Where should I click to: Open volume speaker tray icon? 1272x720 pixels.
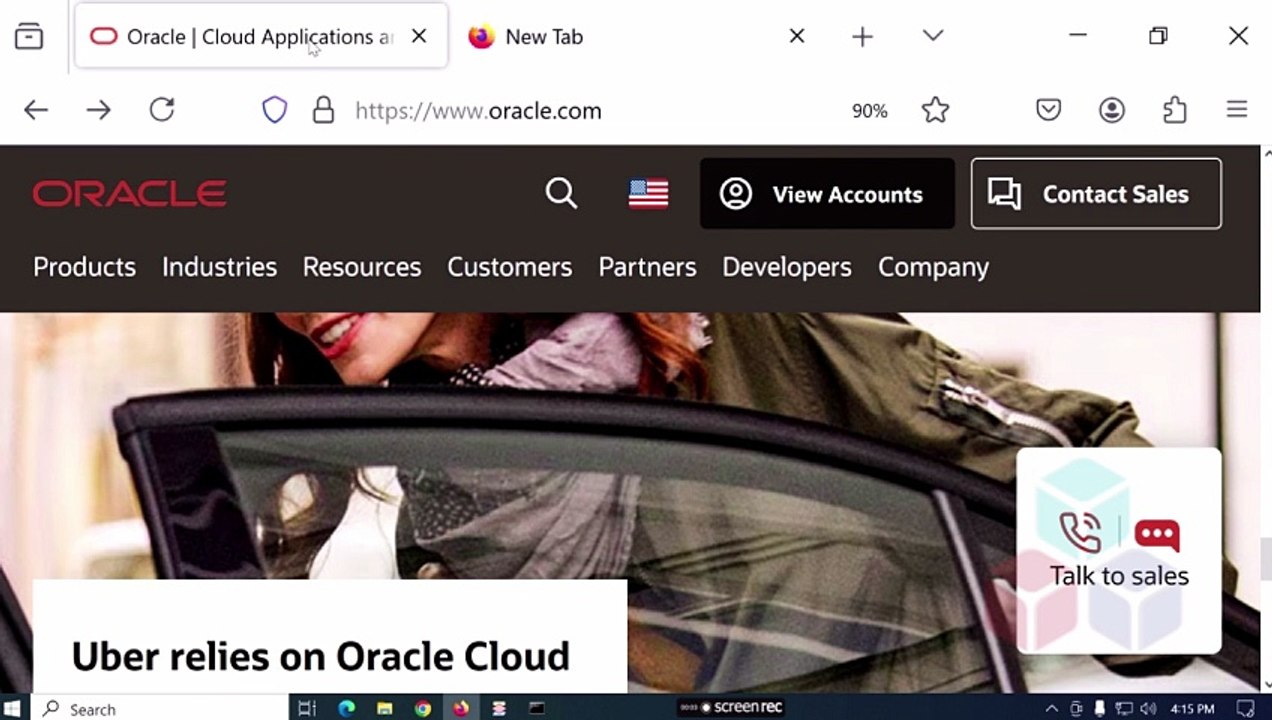point(1147,708)
